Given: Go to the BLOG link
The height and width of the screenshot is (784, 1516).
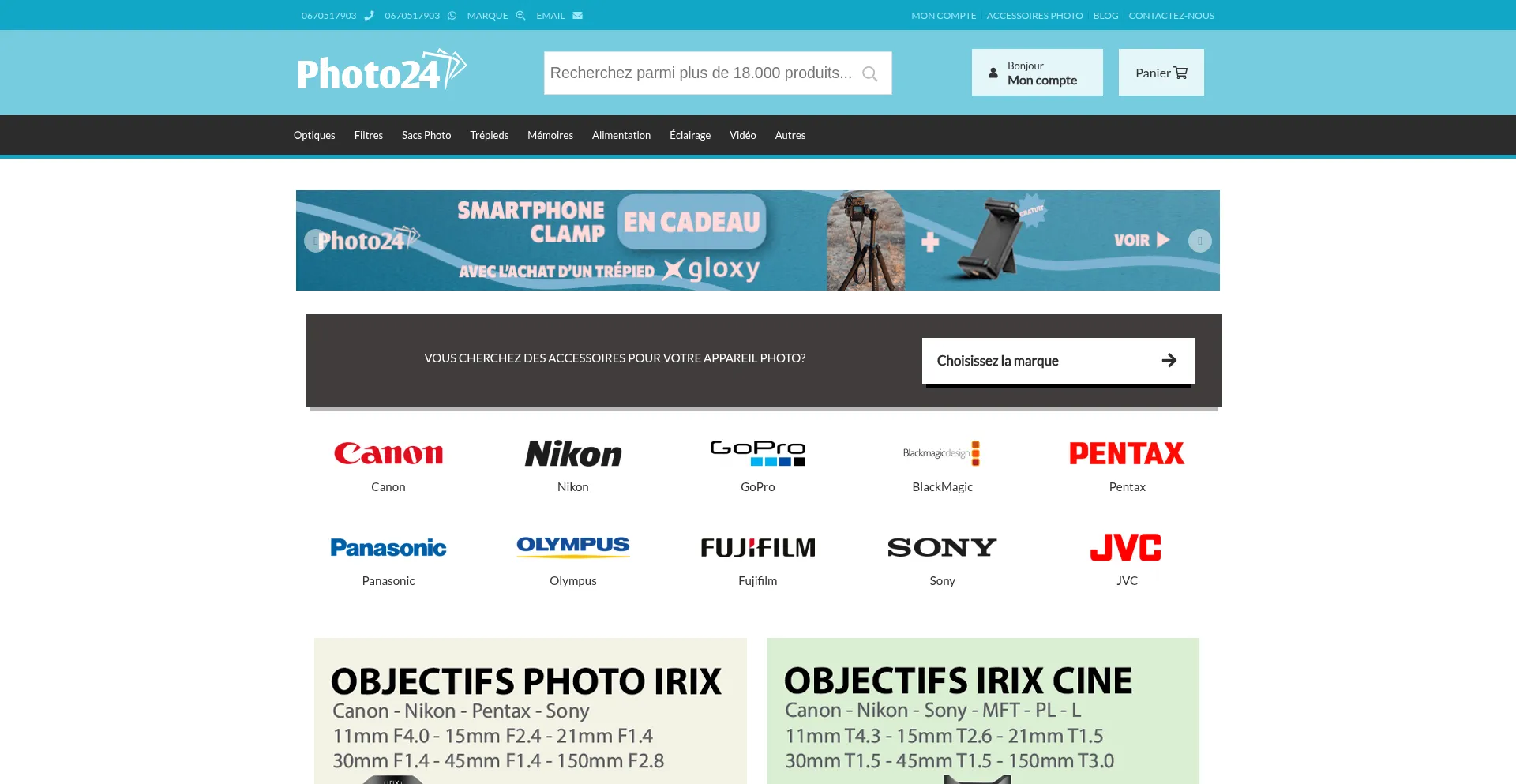Looking at the screenshot, I should [x=1105, y=16].
